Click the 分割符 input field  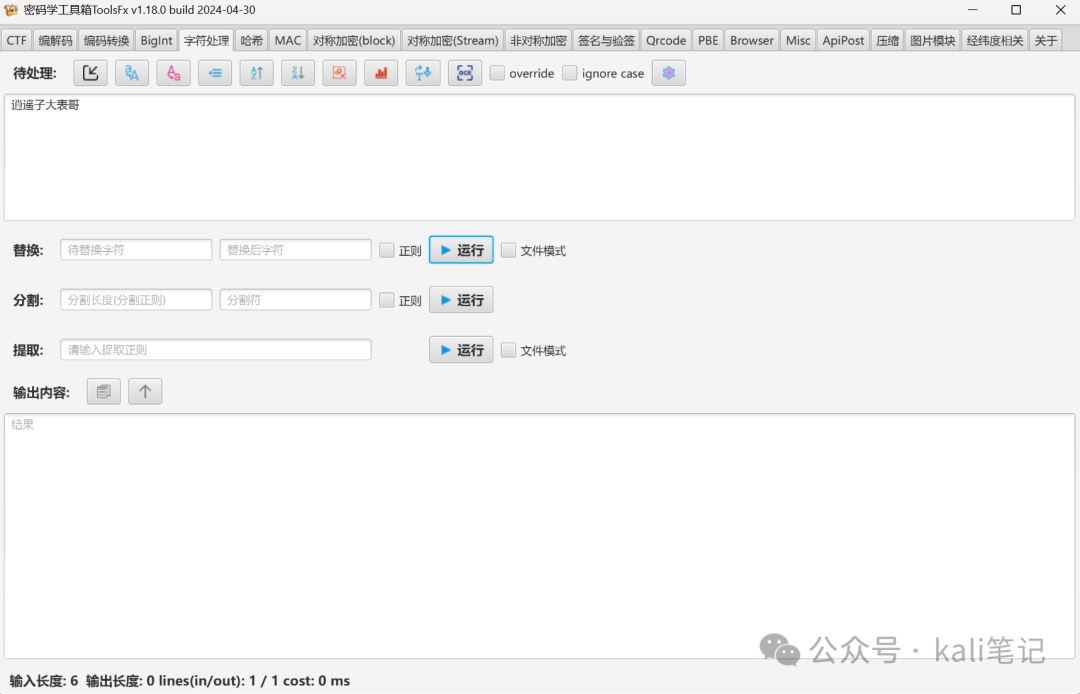point(295,299)
